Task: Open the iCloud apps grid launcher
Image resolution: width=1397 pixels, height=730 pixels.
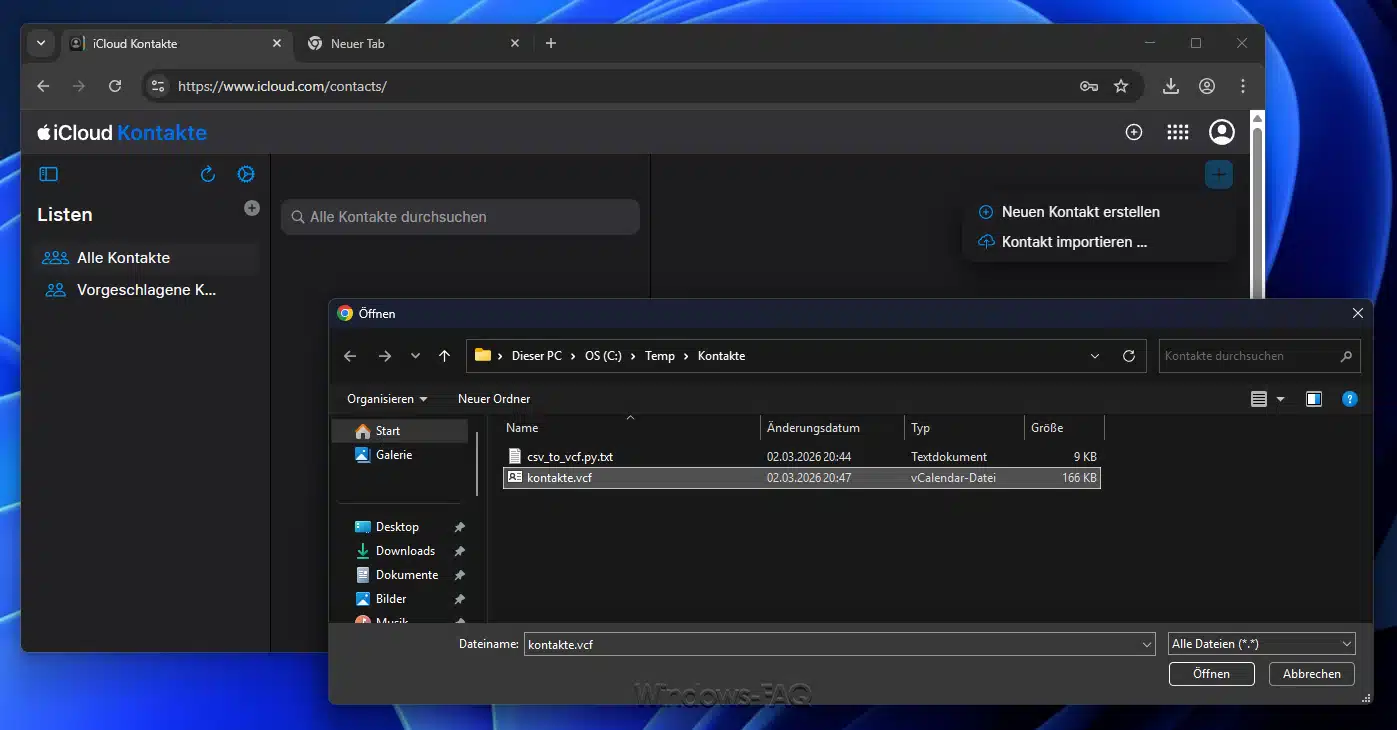Action: pyautogui.click(x=1178, y=132)
